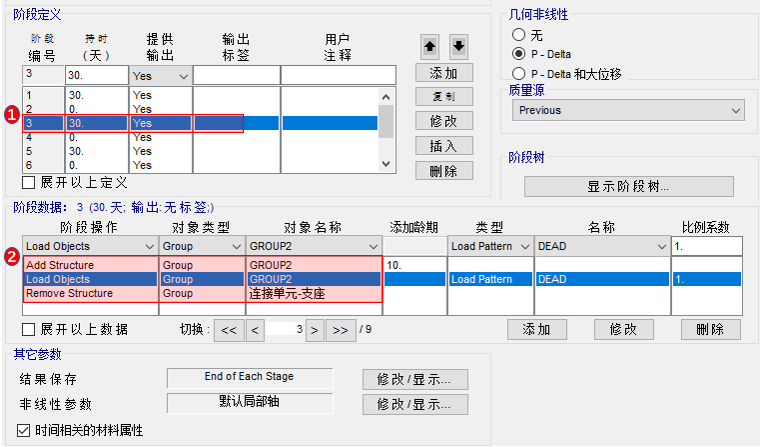Screen dimensions: 761x447
Task: Go to previous stage with < button
Action: click(255, 329)
